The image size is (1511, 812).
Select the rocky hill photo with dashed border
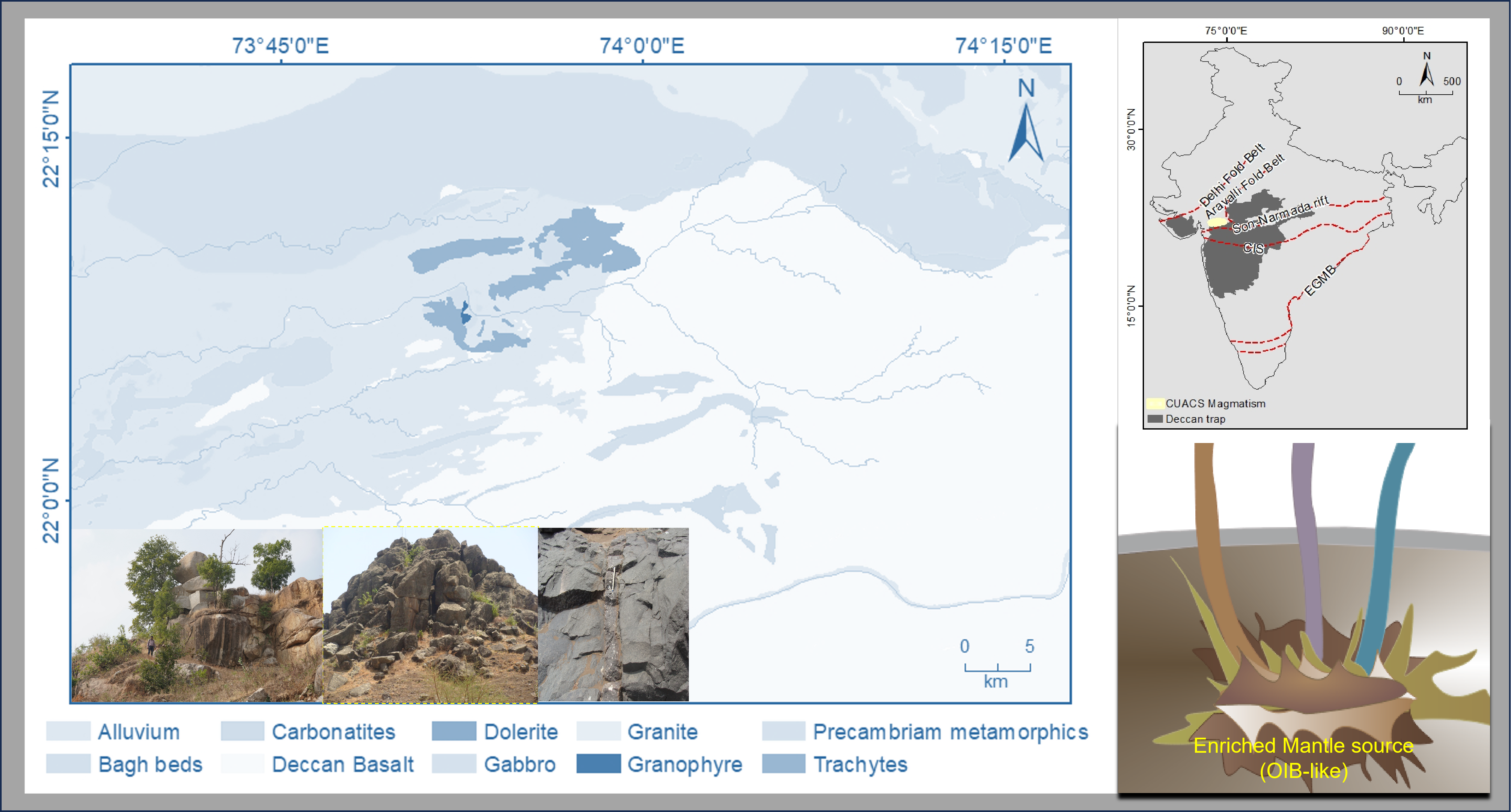pos(430,614)
